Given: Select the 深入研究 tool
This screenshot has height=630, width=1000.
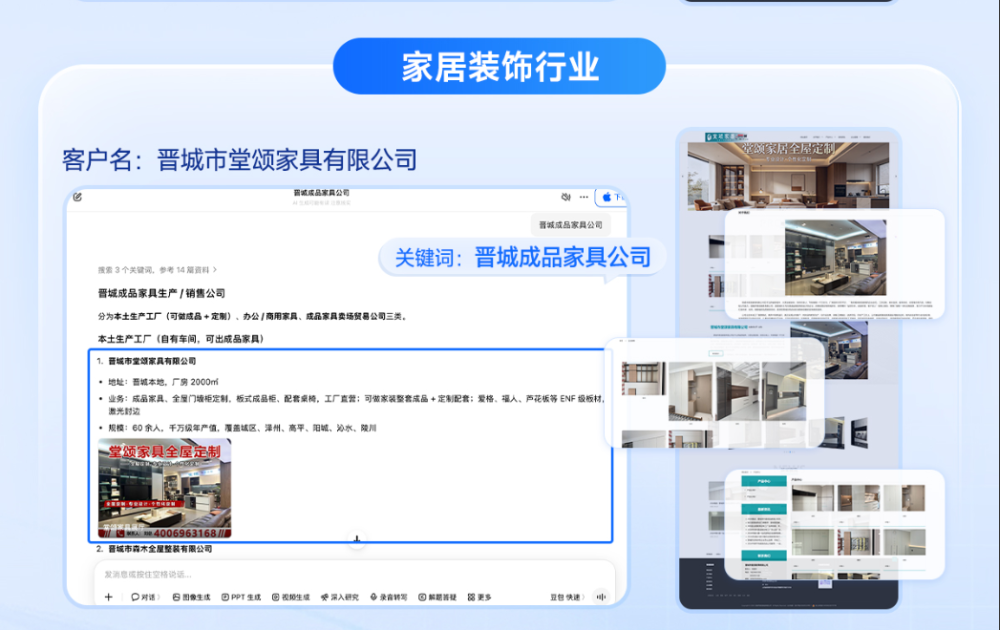Looking at the screenshot, I should pos(339,597).
